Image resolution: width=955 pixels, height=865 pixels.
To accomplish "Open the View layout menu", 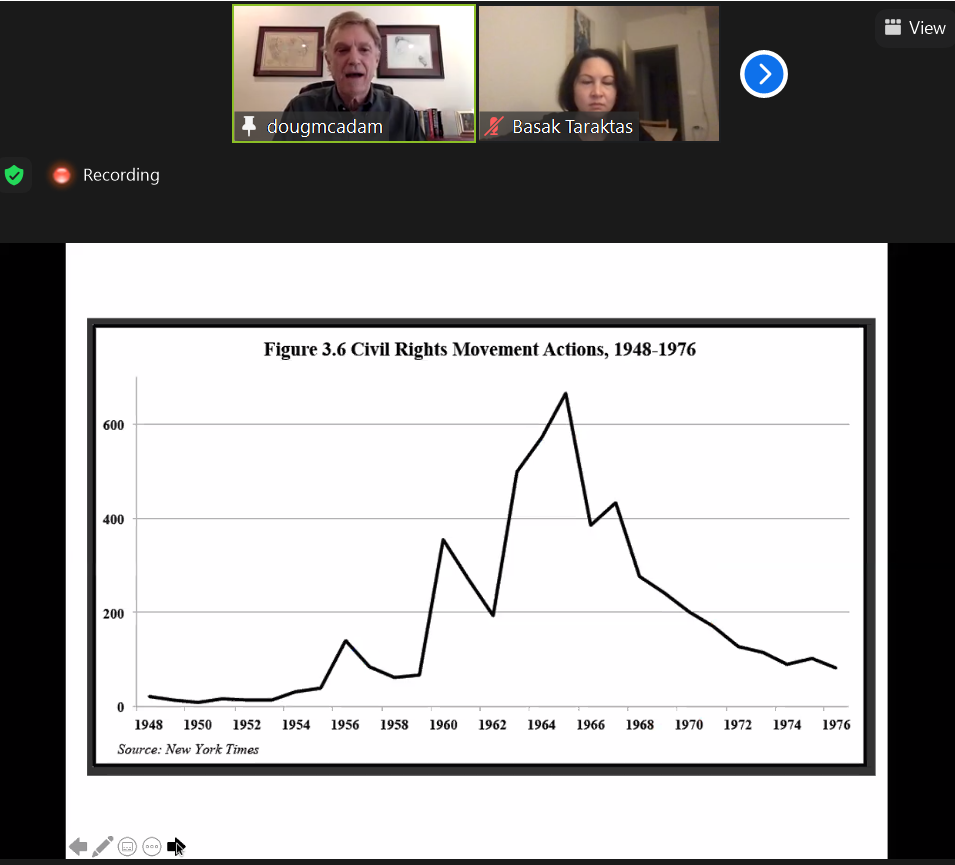I will [x=914, y=28].
